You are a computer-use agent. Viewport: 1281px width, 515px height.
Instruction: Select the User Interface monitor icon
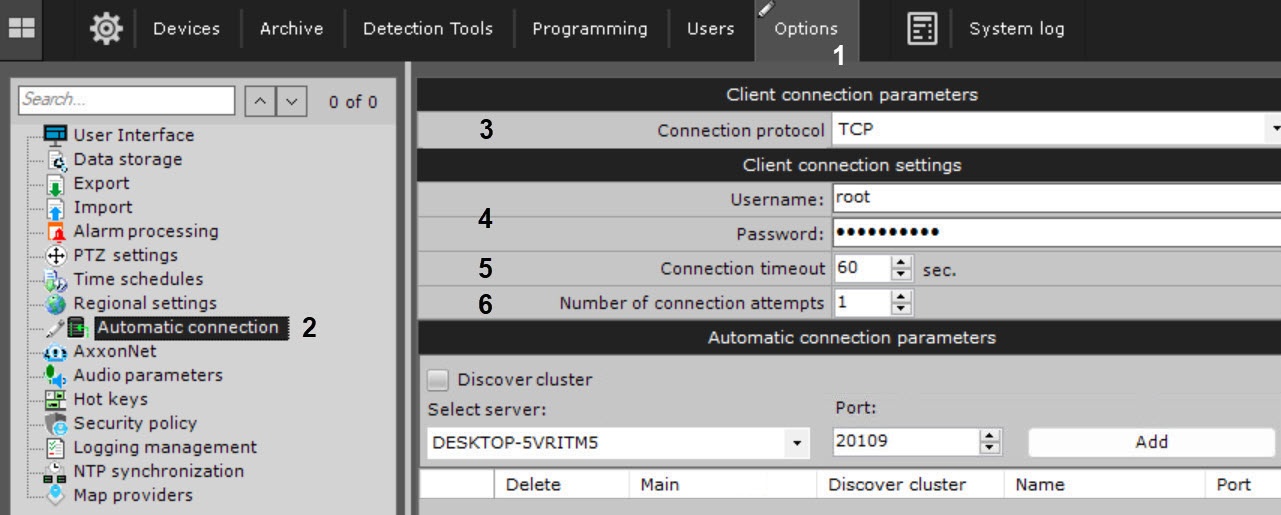click(56, 135)
